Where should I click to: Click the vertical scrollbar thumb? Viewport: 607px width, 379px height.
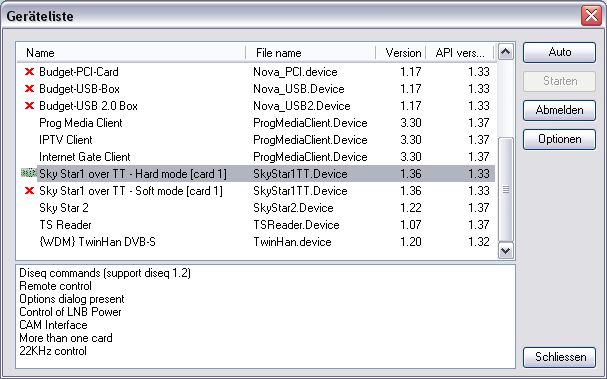pyautogui.click(x=506, y=190)
